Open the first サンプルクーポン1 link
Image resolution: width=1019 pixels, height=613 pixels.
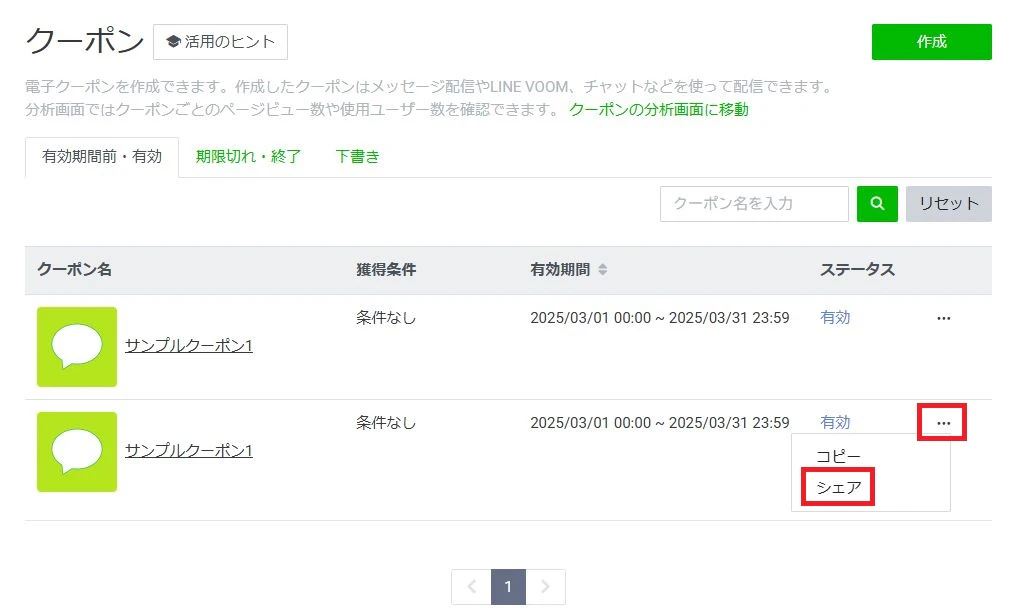(188, 345)
